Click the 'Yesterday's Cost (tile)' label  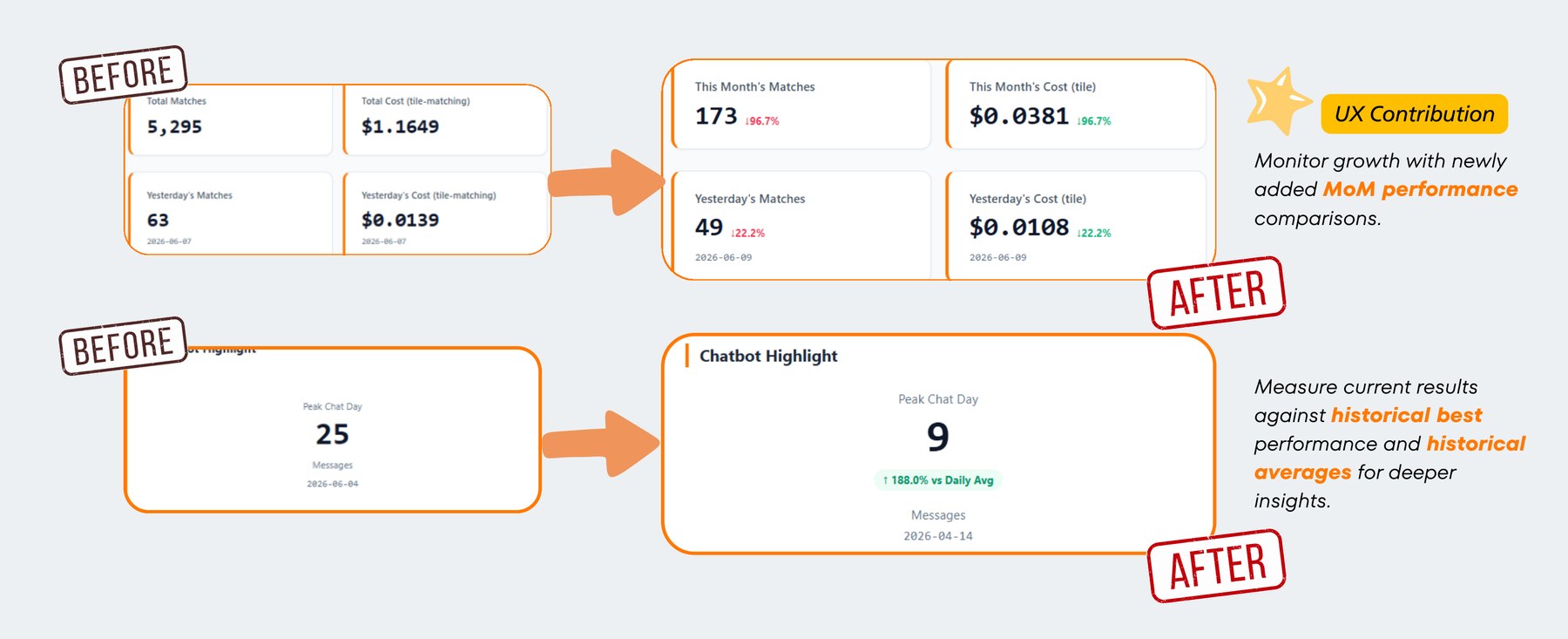pyautogui.click(x=1028, y=199)
